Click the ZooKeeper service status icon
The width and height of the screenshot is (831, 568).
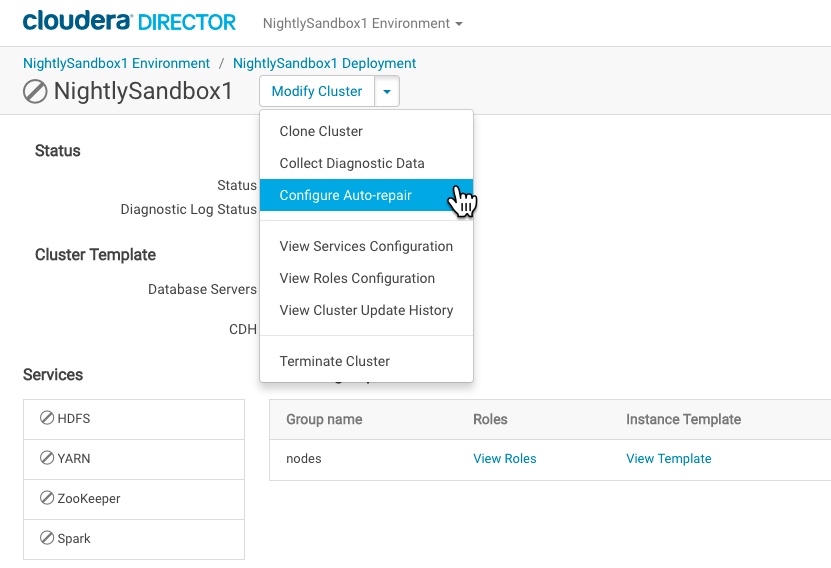[47, 498]
